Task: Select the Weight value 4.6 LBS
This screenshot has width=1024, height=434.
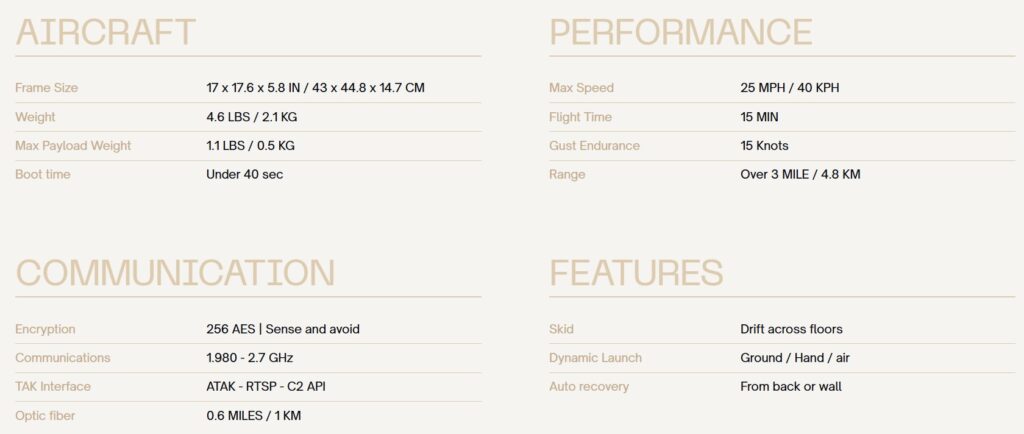Action: (251, 117)
